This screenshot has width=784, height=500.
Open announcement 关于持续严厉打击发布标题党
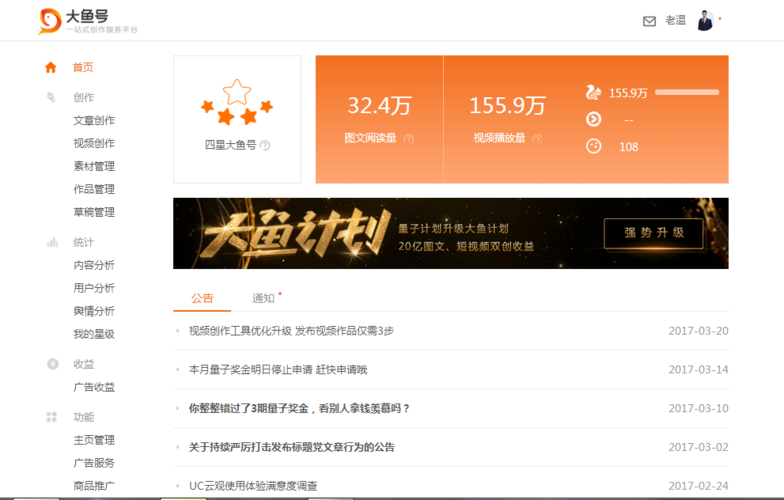click(x=292, y=448)
